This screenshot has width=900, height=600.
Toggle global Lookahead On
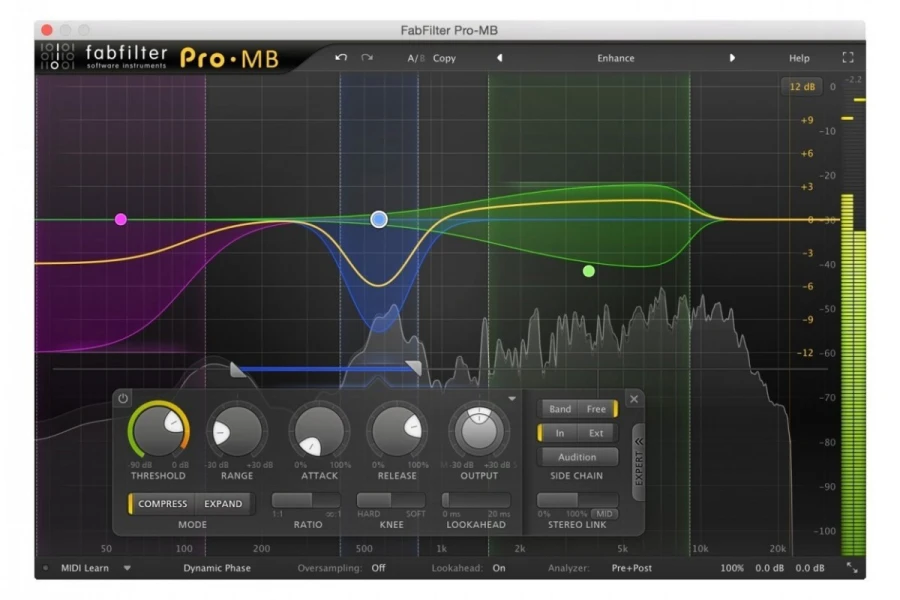pyautogui.click(x=499, y=568)
